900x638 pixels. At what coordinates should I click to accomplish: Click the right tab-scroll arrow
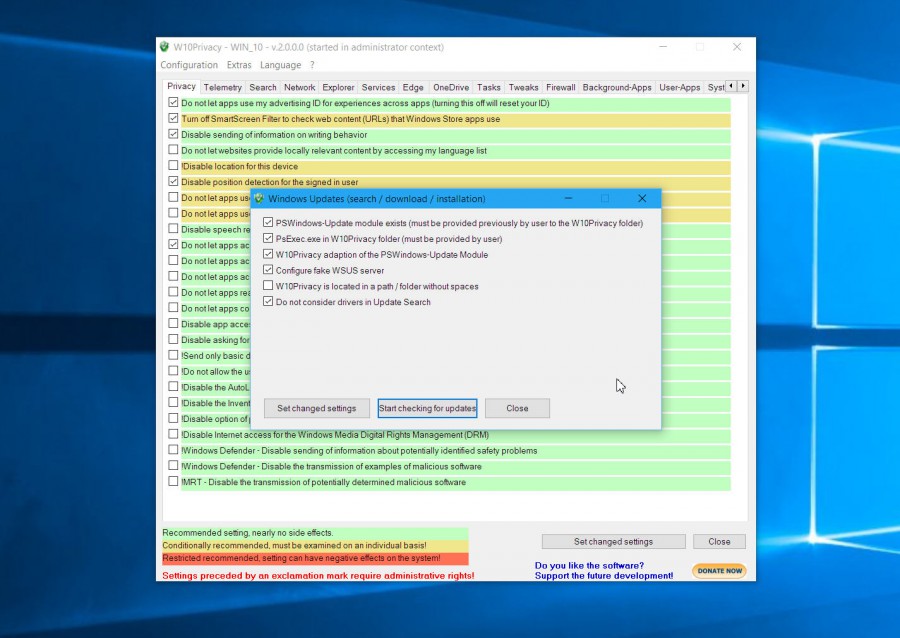pos(741,87)
